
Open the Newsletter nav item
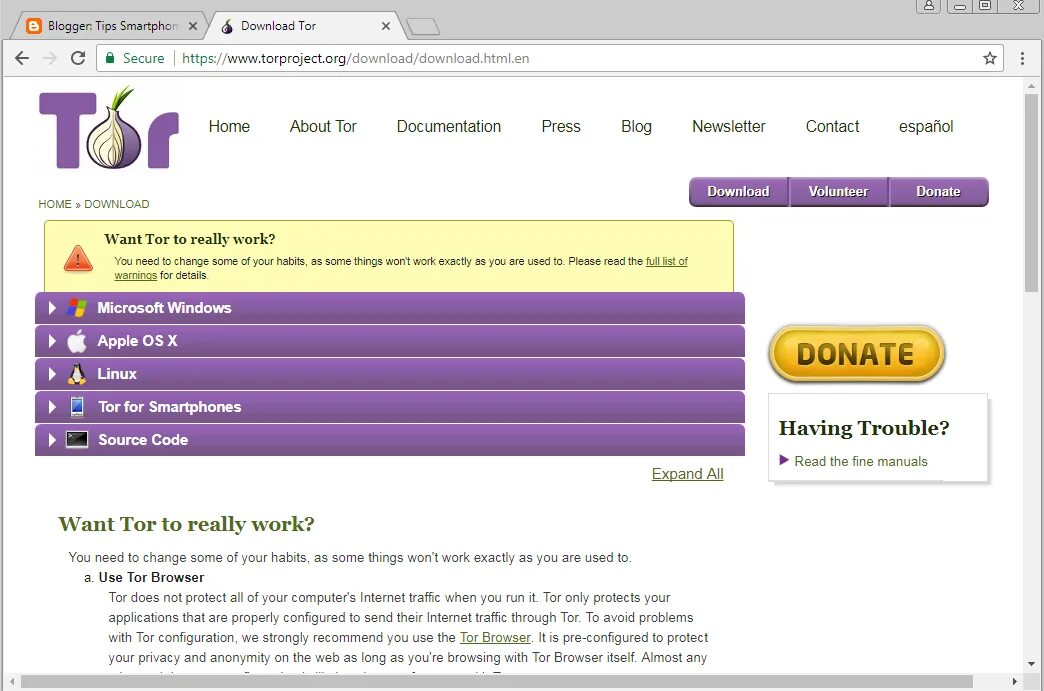728,126
